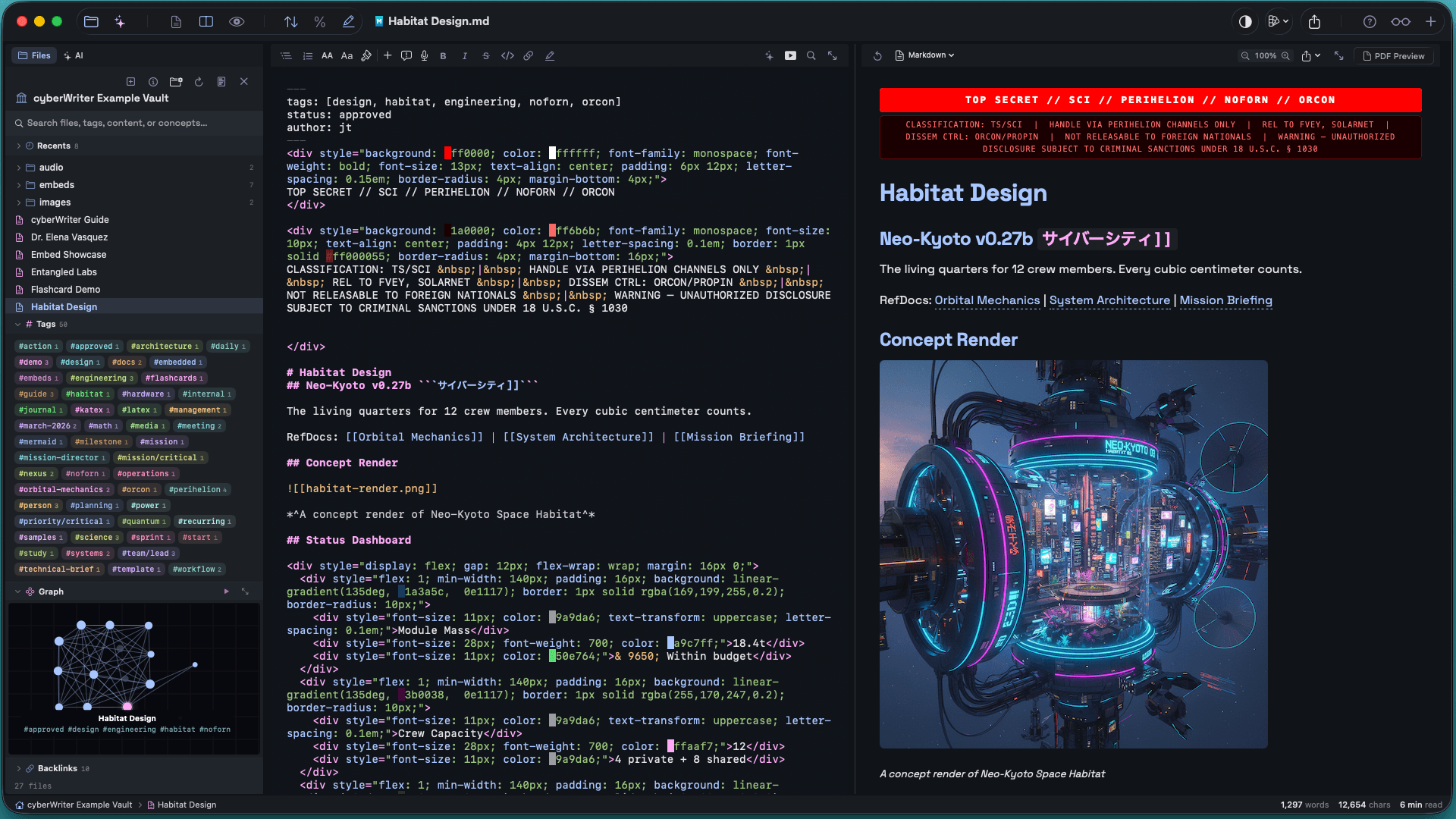Open the help question mark icon

click(1370, 22)
